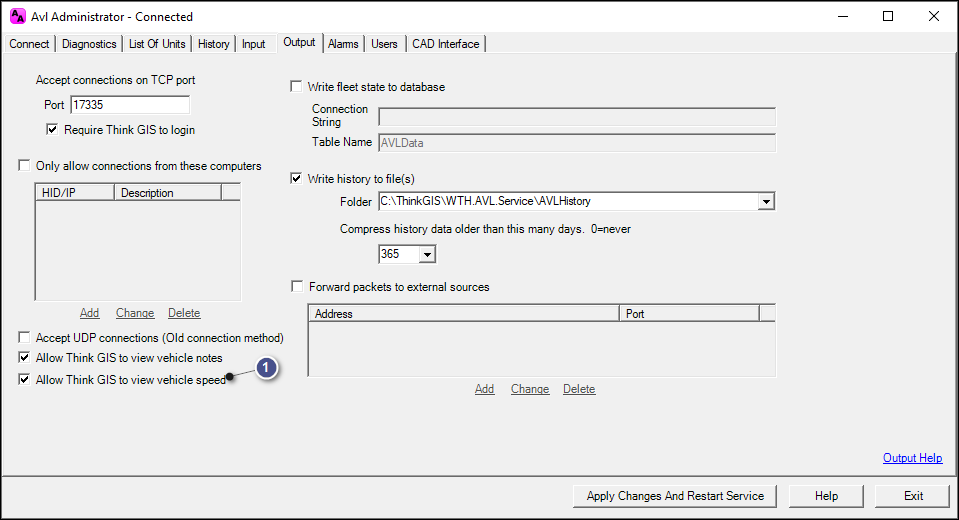Open the List Of Units tab
This screenshot has height=520, width=959.
click(x=157, y=44)
